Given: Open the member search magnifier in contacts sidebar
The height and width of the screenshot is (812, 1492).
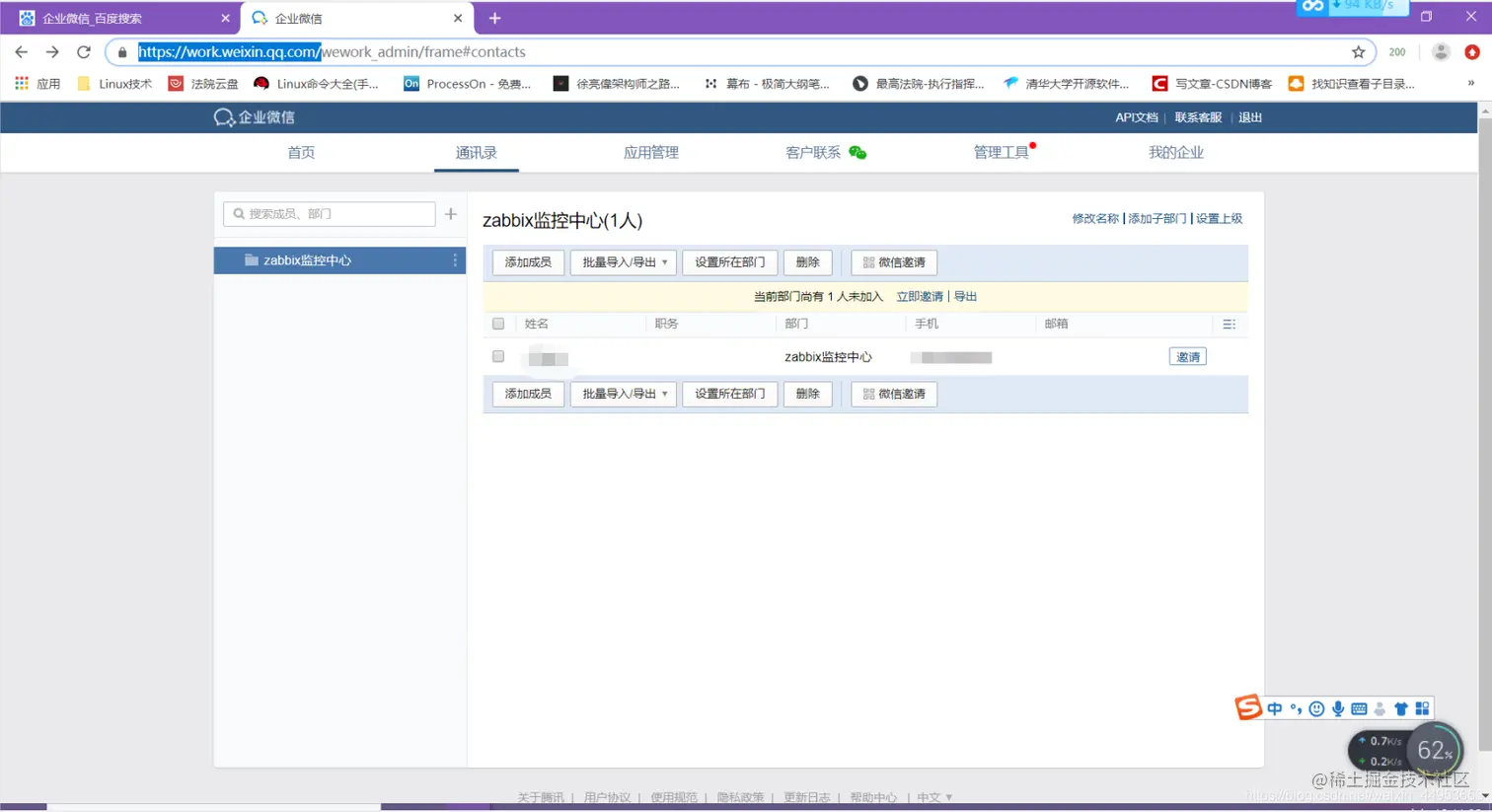Looking at the screenshot, I should (x=237, y=213).
